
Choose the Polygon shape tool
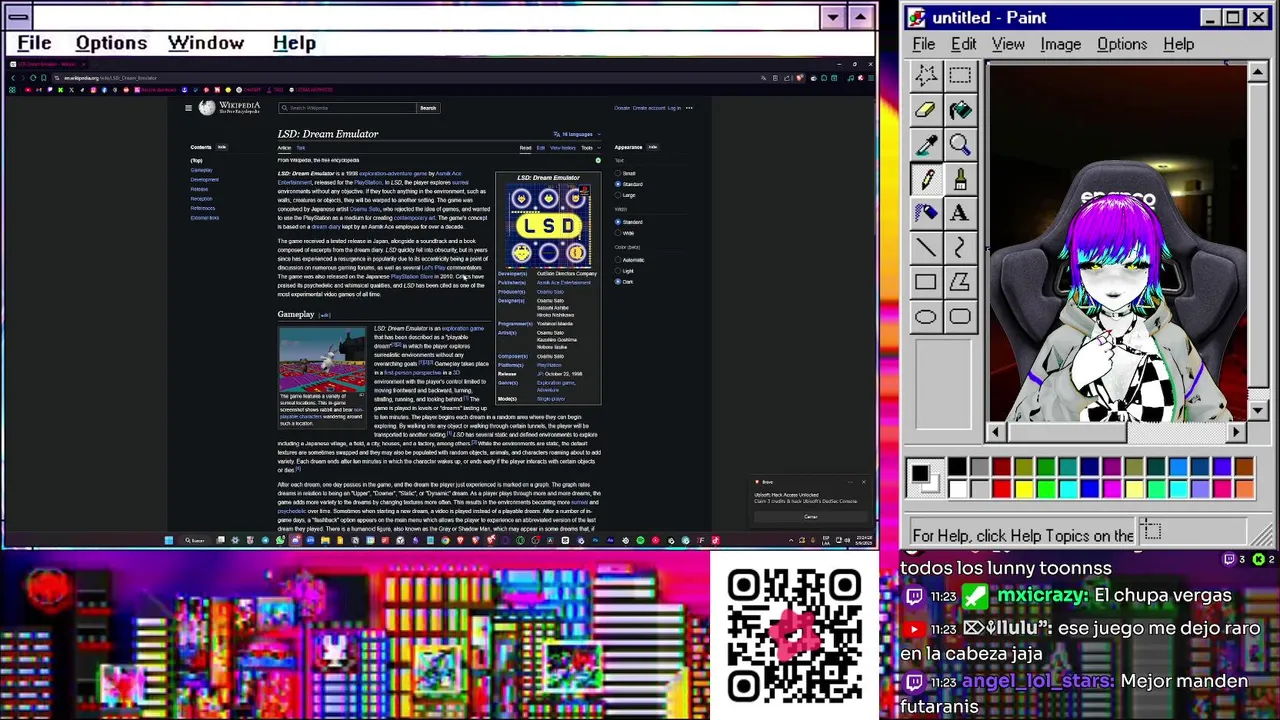pyautogui.click(x=960, y=282)
